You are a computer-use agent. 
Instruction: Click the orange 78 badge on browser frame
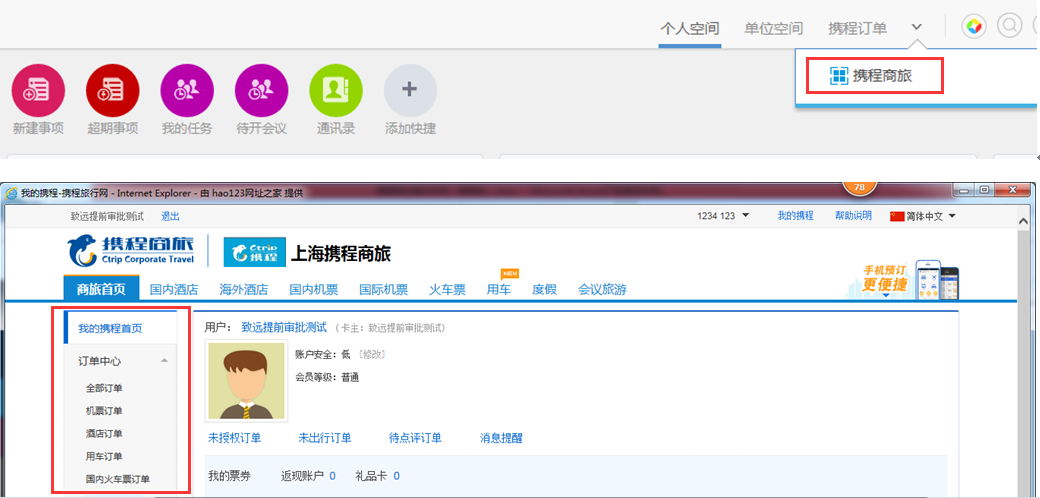[860, 188]
